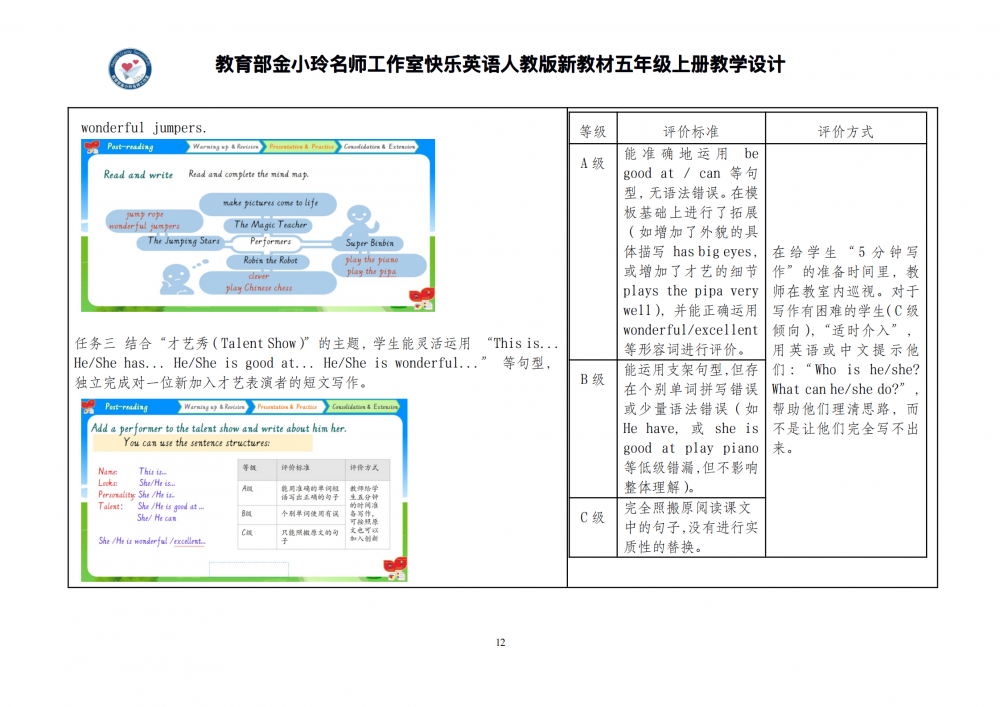This screenshot has width=1000, height=707.
Task: Click 'Post-reading' label in the mind map slide
Action: click(130, 147)
